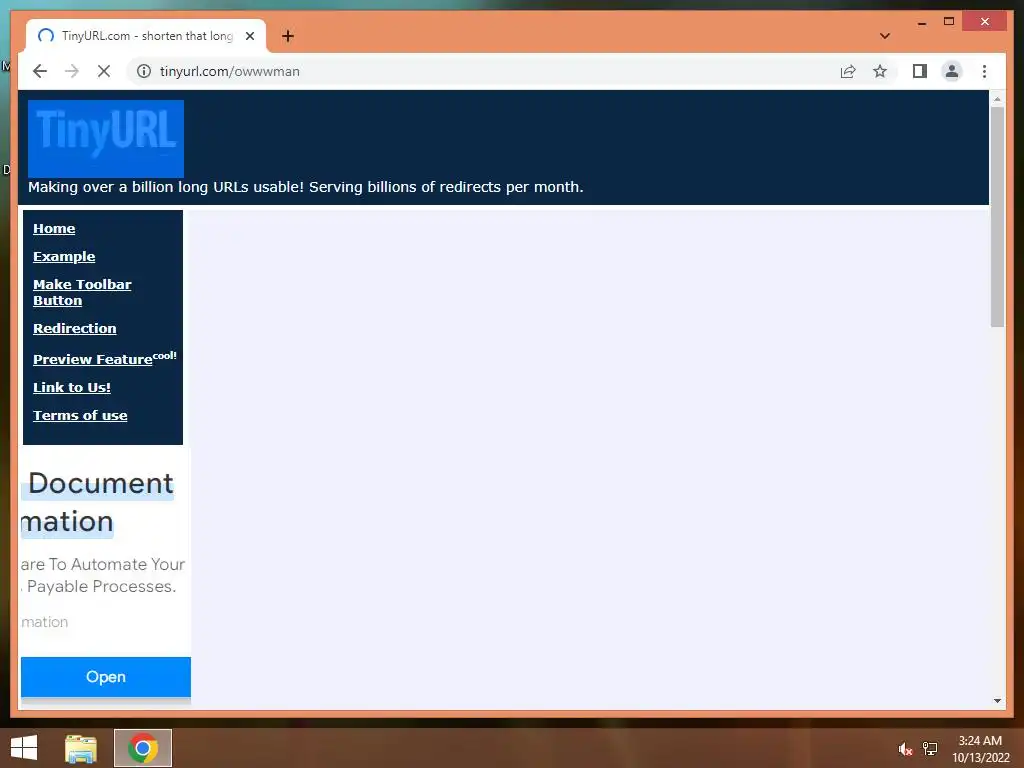Viewport: 1024px width, 768px height.
Task: Open the Link to Us! link
Action: click(x=72, y=387)
